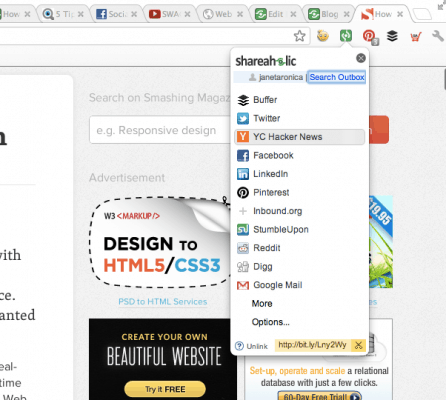Switch to the Web tab
446x400 pixels.
click(223, 14)
